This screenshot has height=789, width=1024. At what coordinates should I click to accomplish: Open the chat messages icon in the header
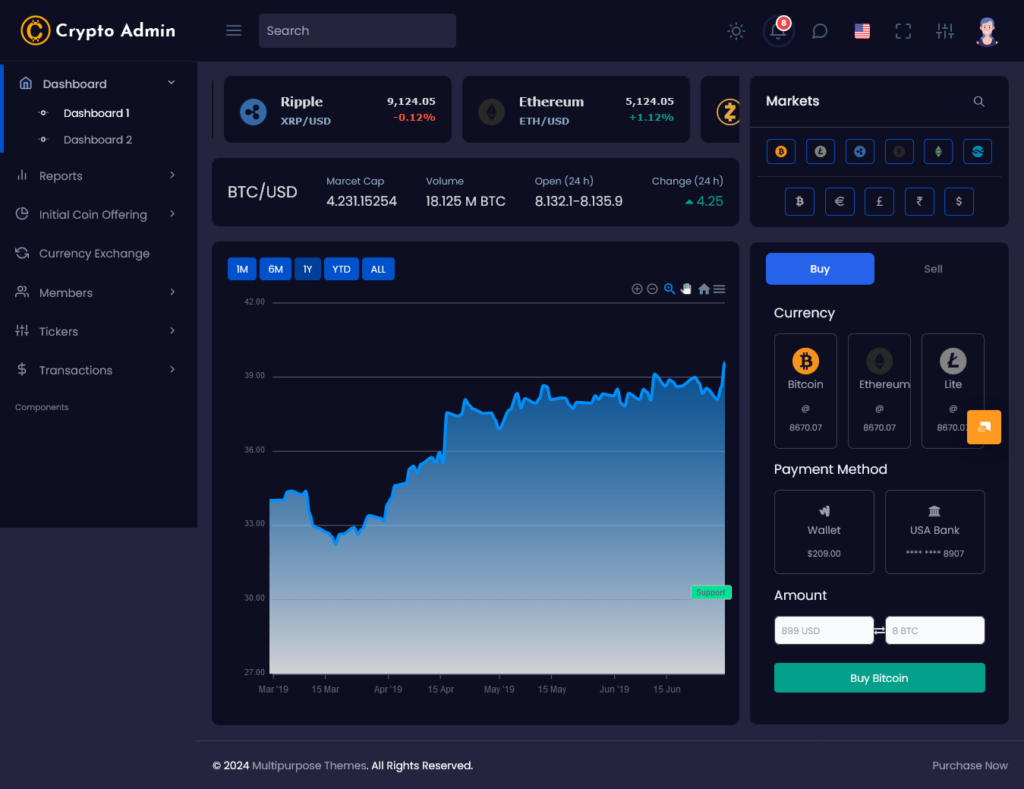click(820, 31)
